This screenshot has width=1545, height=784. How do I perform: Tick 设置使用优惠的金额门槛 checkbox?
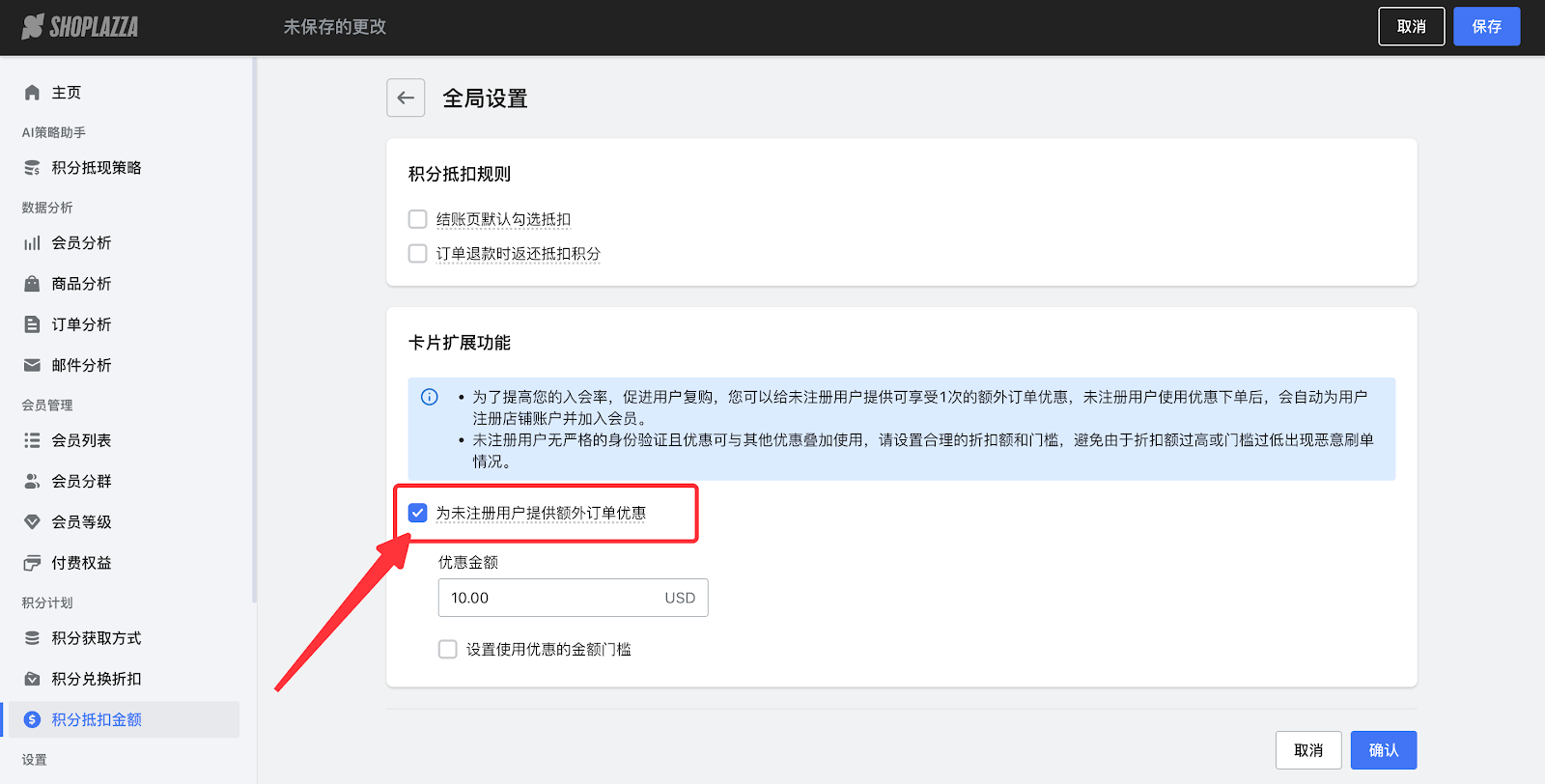[x=448, y=649]
